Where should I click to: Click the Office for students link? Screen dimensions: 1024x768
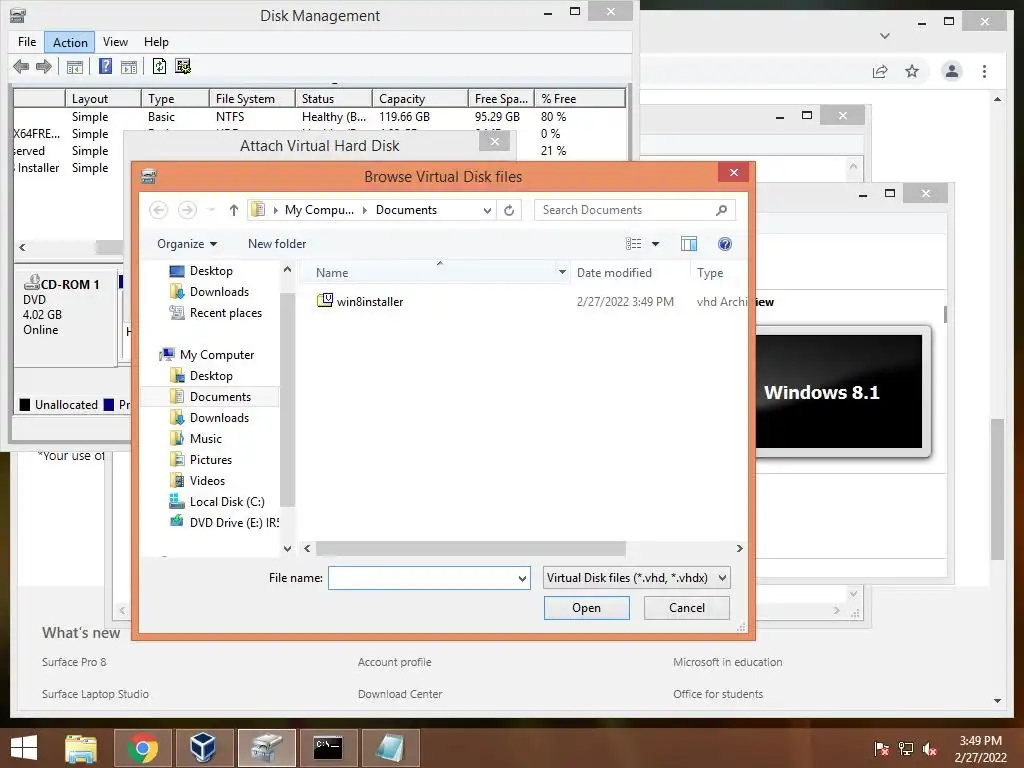(718, 694)
